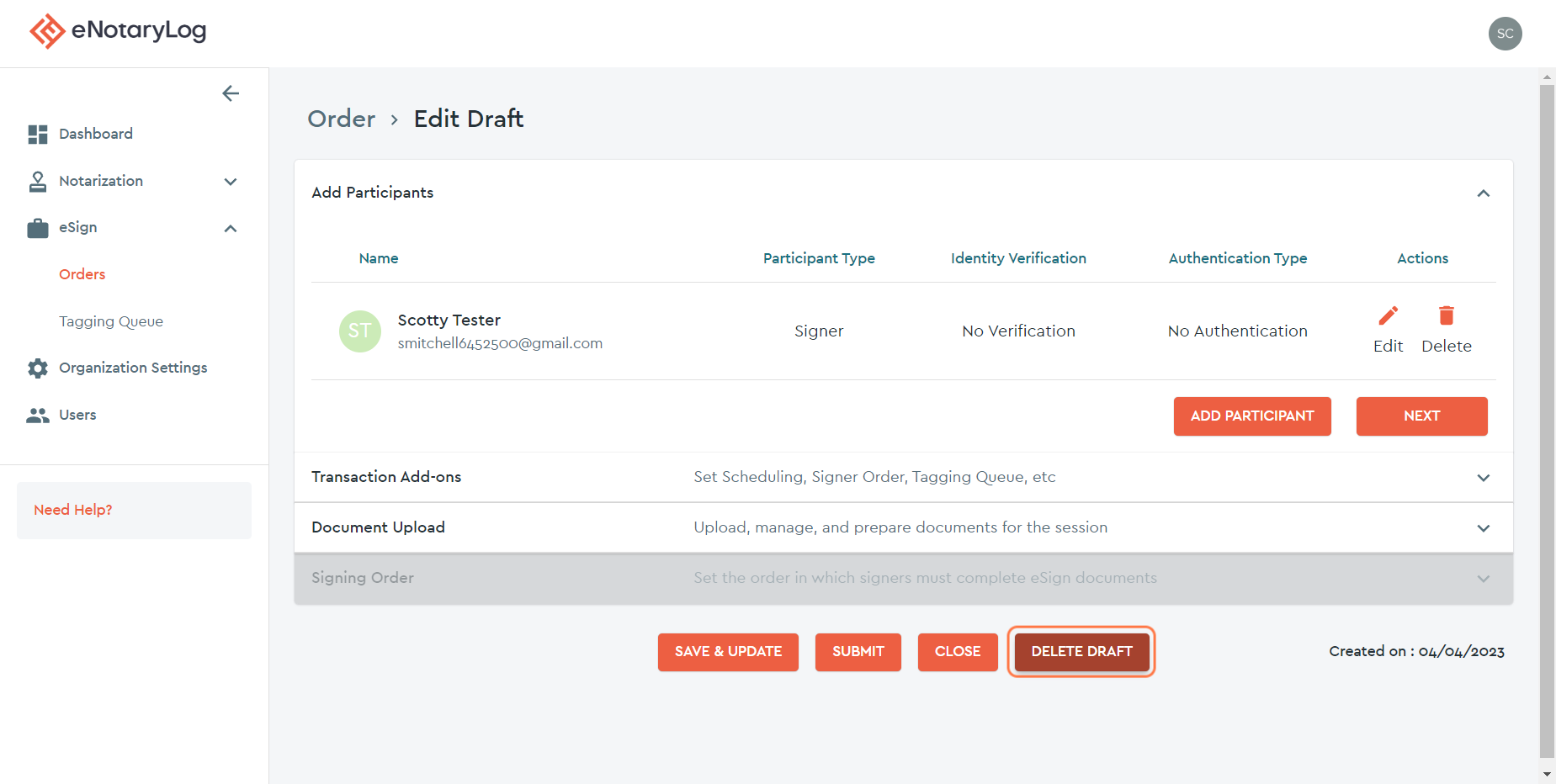
Task: Click the Name column header
Action: 379,258
